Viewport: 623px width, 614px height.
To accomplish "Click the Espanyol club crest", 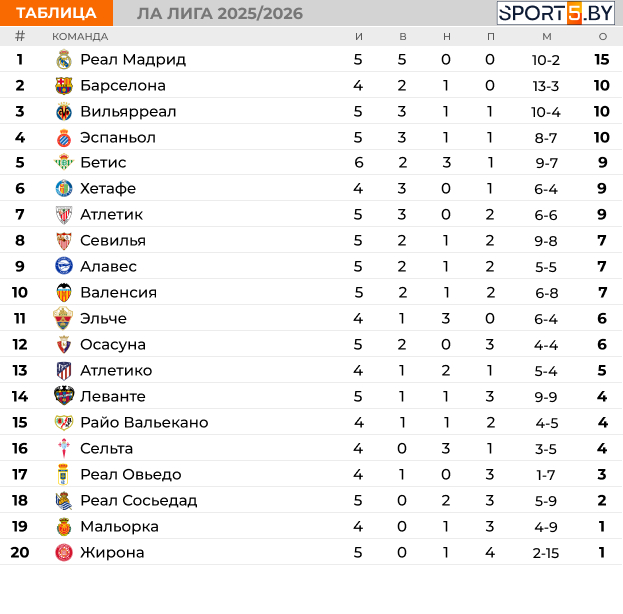I will click(64, 138).
